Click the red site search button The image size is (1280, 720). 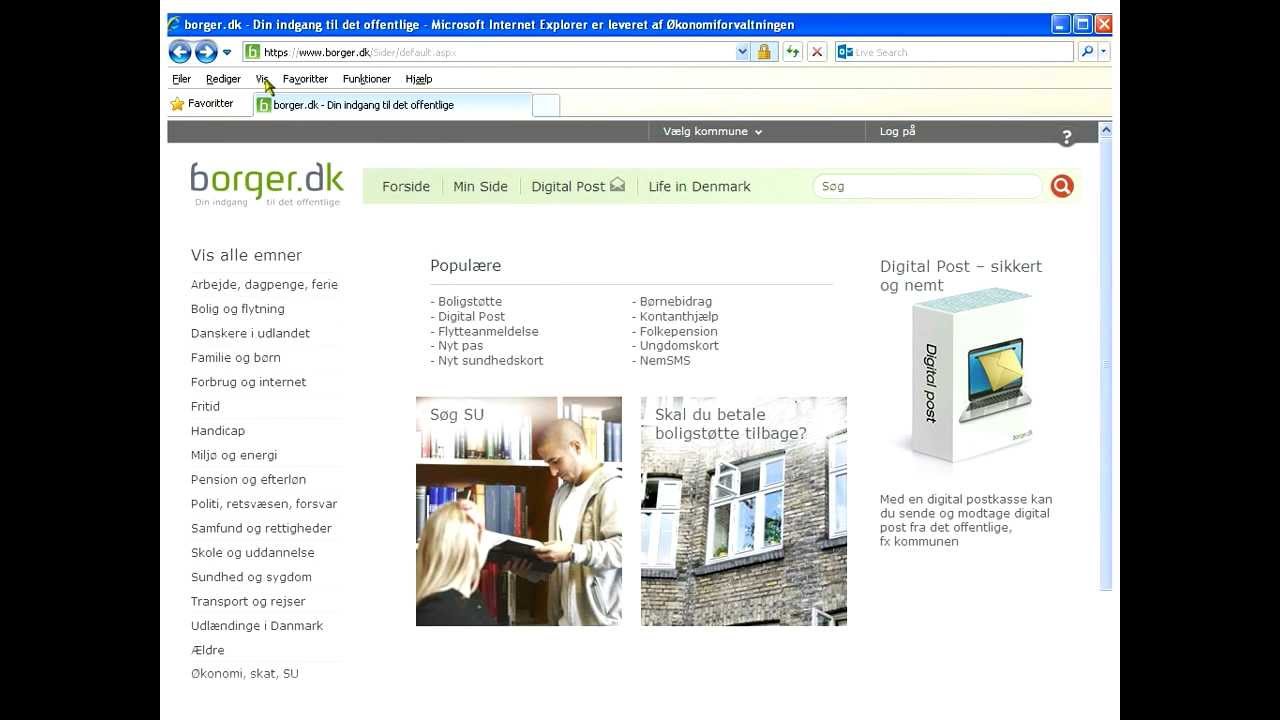click(1062, 186)
